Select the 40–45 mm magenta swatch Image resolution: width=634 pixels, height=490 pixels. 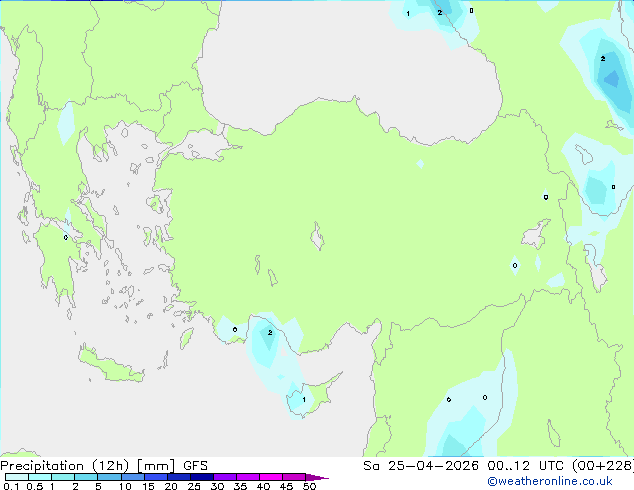(271, 477)
